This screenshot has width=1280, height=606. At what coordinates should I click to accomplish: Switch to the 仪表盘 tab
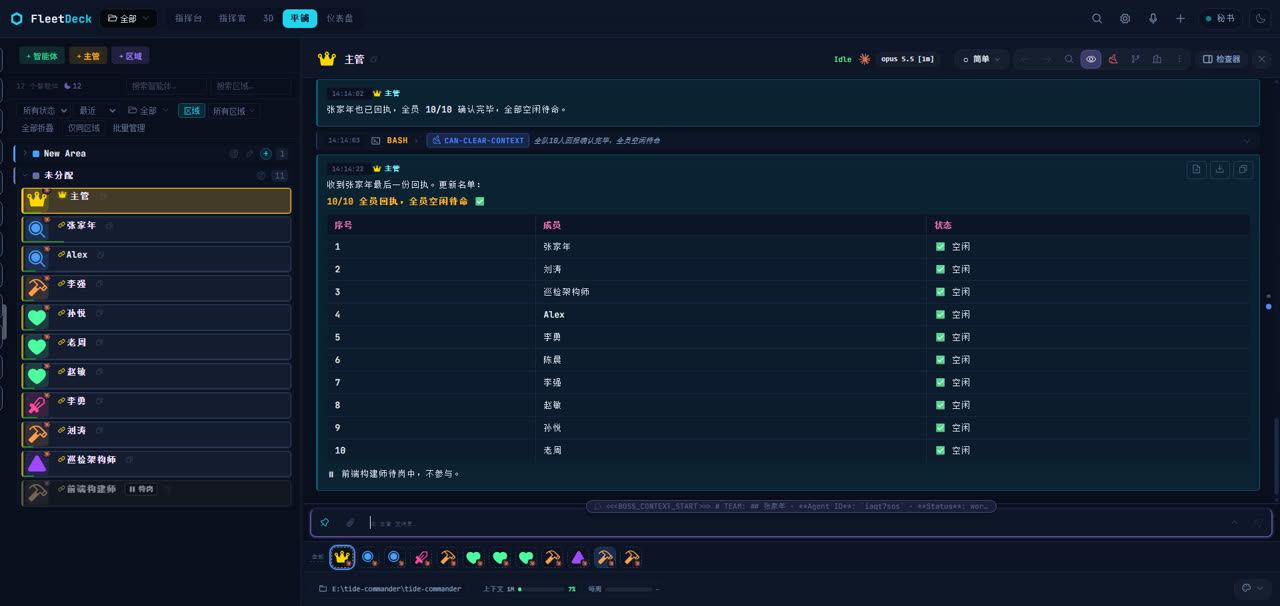(x=339, y=18)
